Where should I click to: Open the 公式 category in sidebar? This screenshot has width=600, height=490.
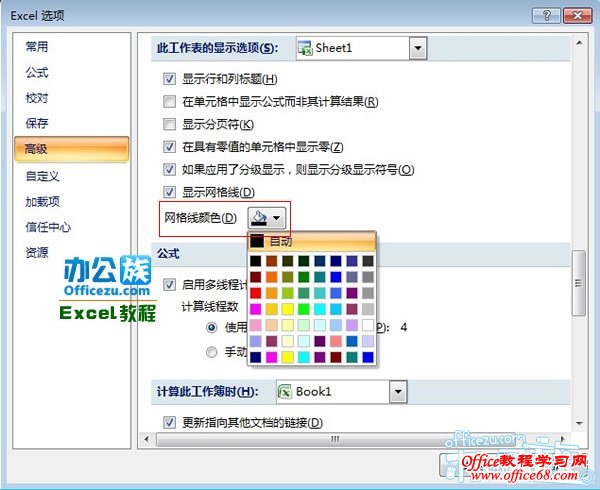click(37, 72)
